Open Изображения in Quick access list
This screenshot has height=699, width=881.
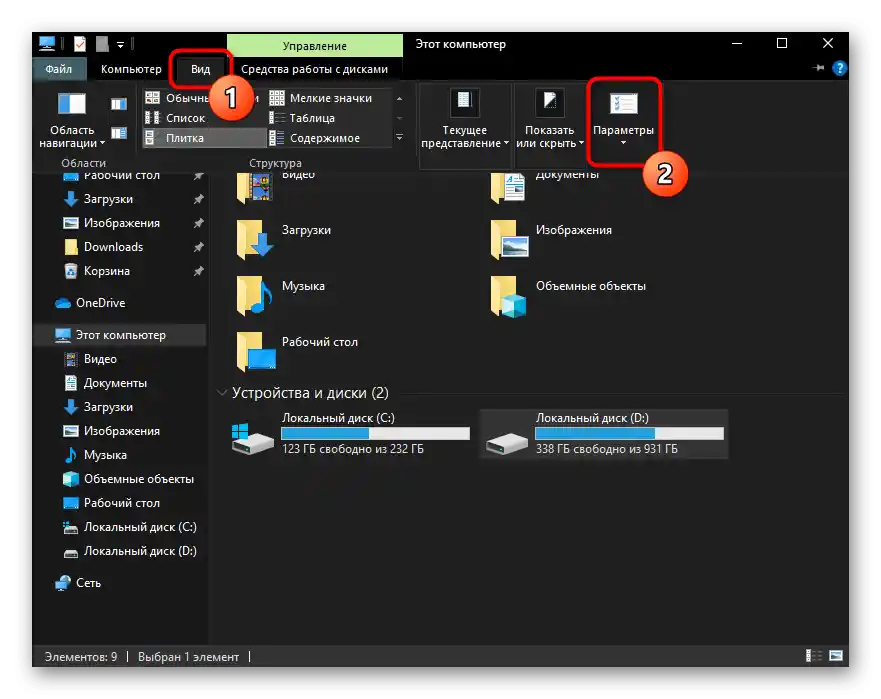tap(122, 223)
